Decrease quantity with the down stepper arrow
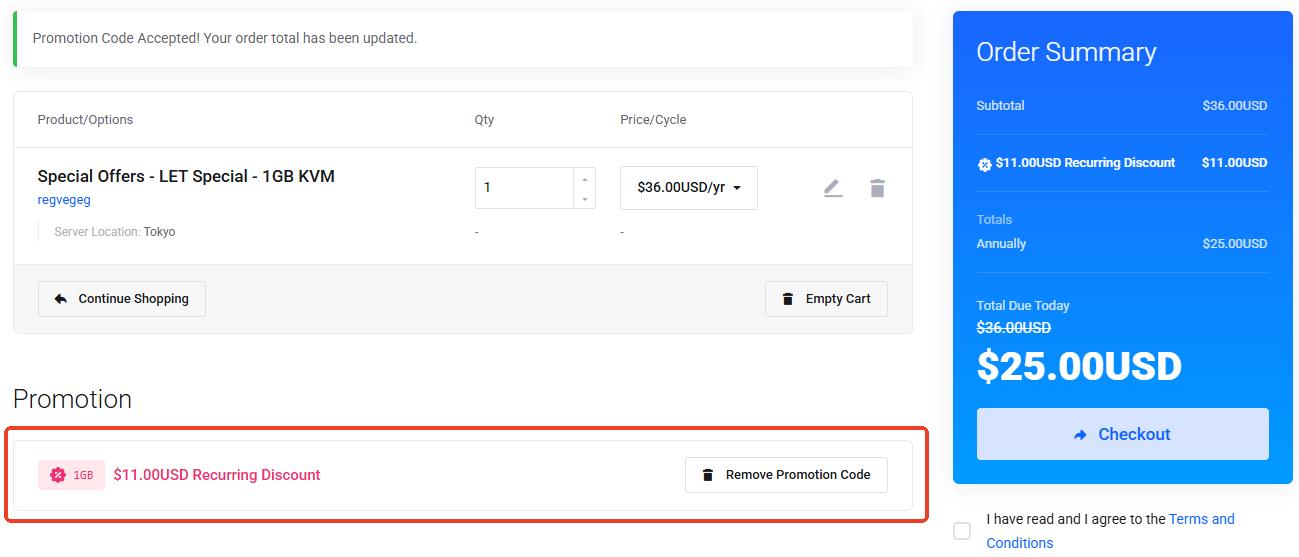This screenshot has height=557, width=1299. 585,199
